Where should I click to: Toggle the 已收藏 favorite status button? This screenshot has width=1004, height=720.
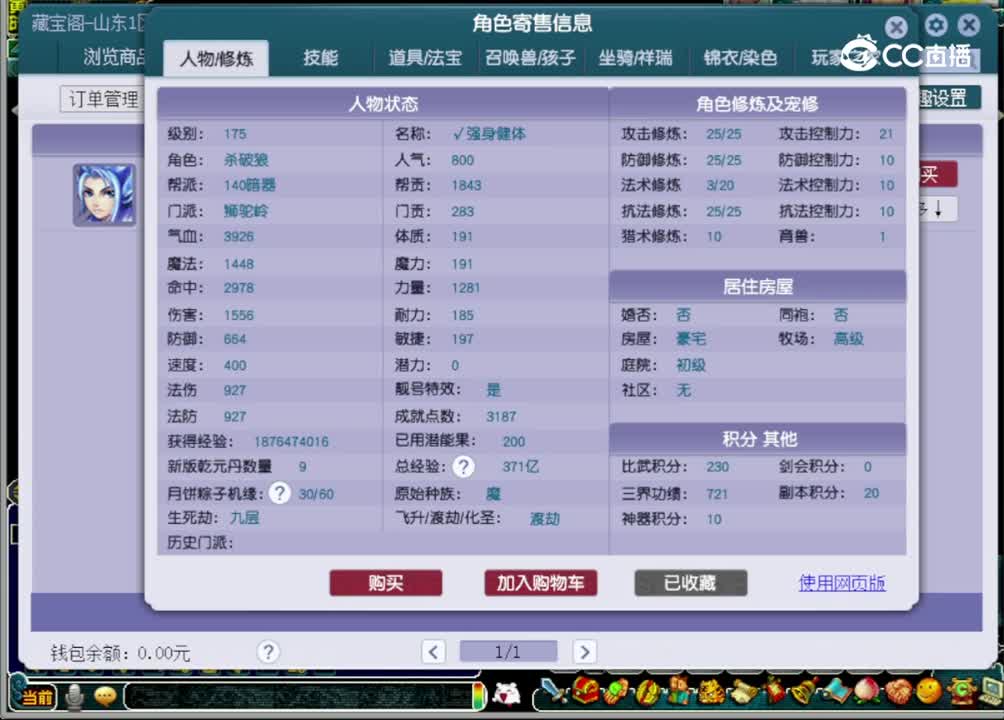point(690,583)
